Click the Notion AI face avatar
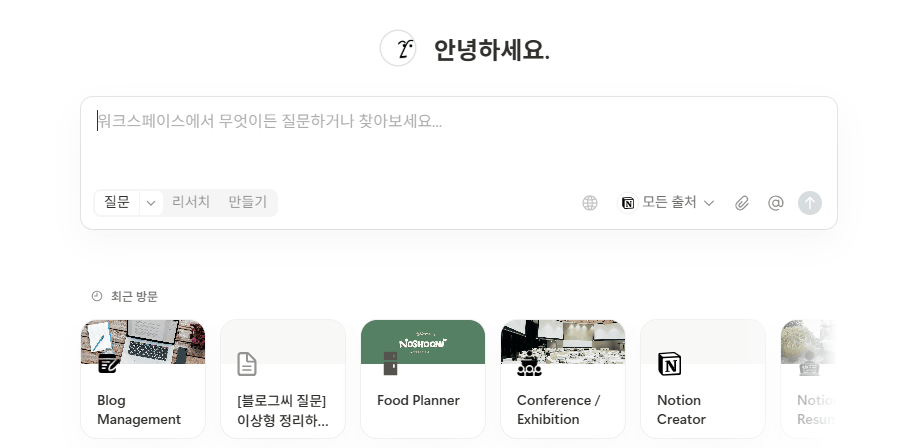The width and height of the screenshot is (904, 448). [398, 48]
